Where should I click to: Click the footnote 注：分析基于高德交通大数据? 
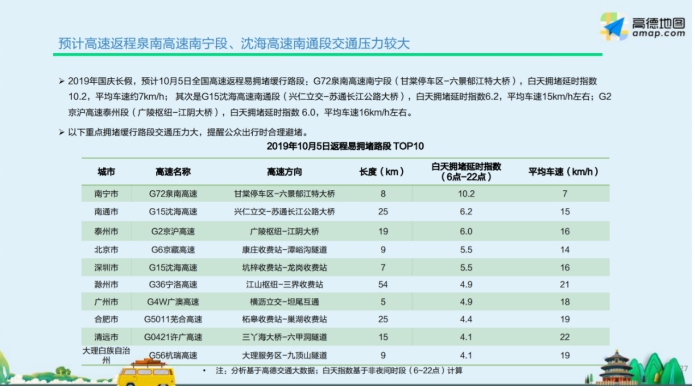(339, 371)
